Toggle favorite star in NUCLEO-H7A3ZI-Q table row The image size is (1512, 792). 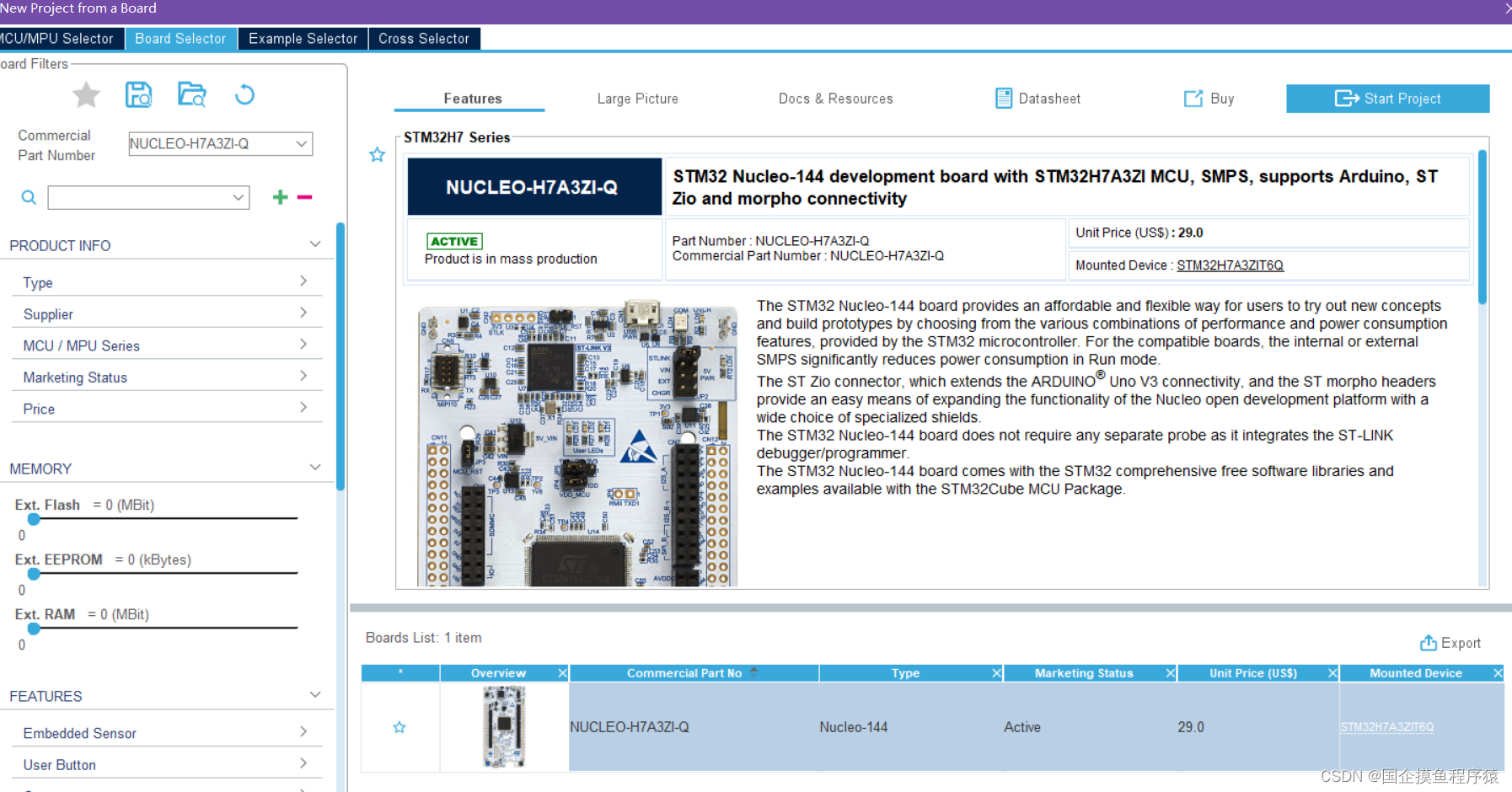point(399,727)
